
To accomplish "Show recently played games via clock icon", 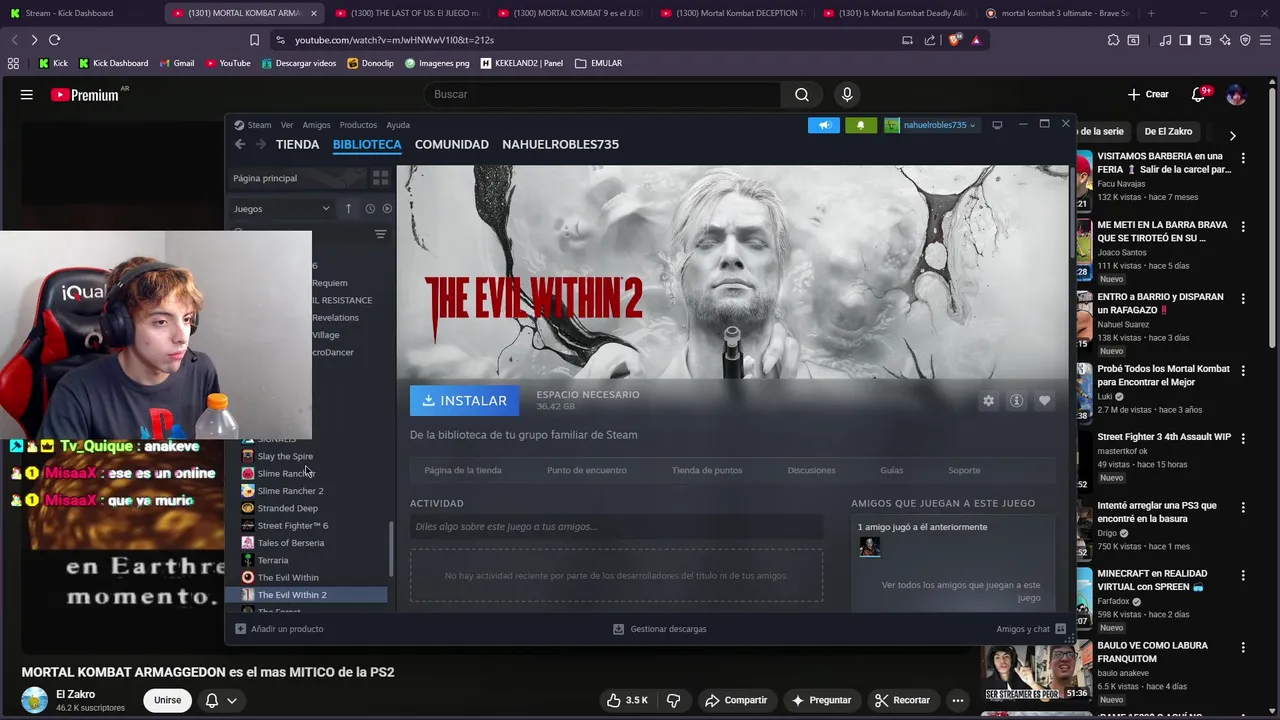I will (370, 209).
